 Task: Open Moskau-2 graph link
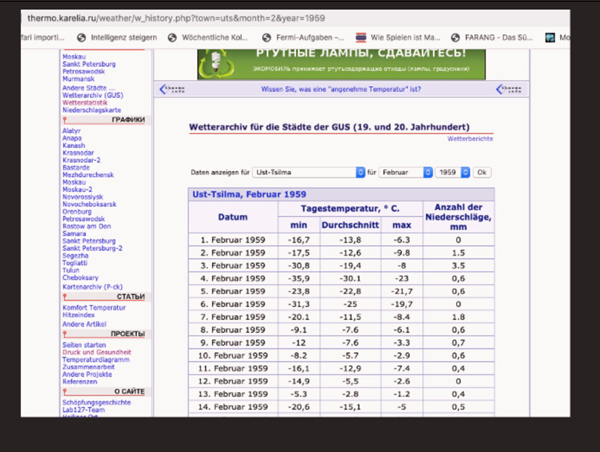point(77,189)
